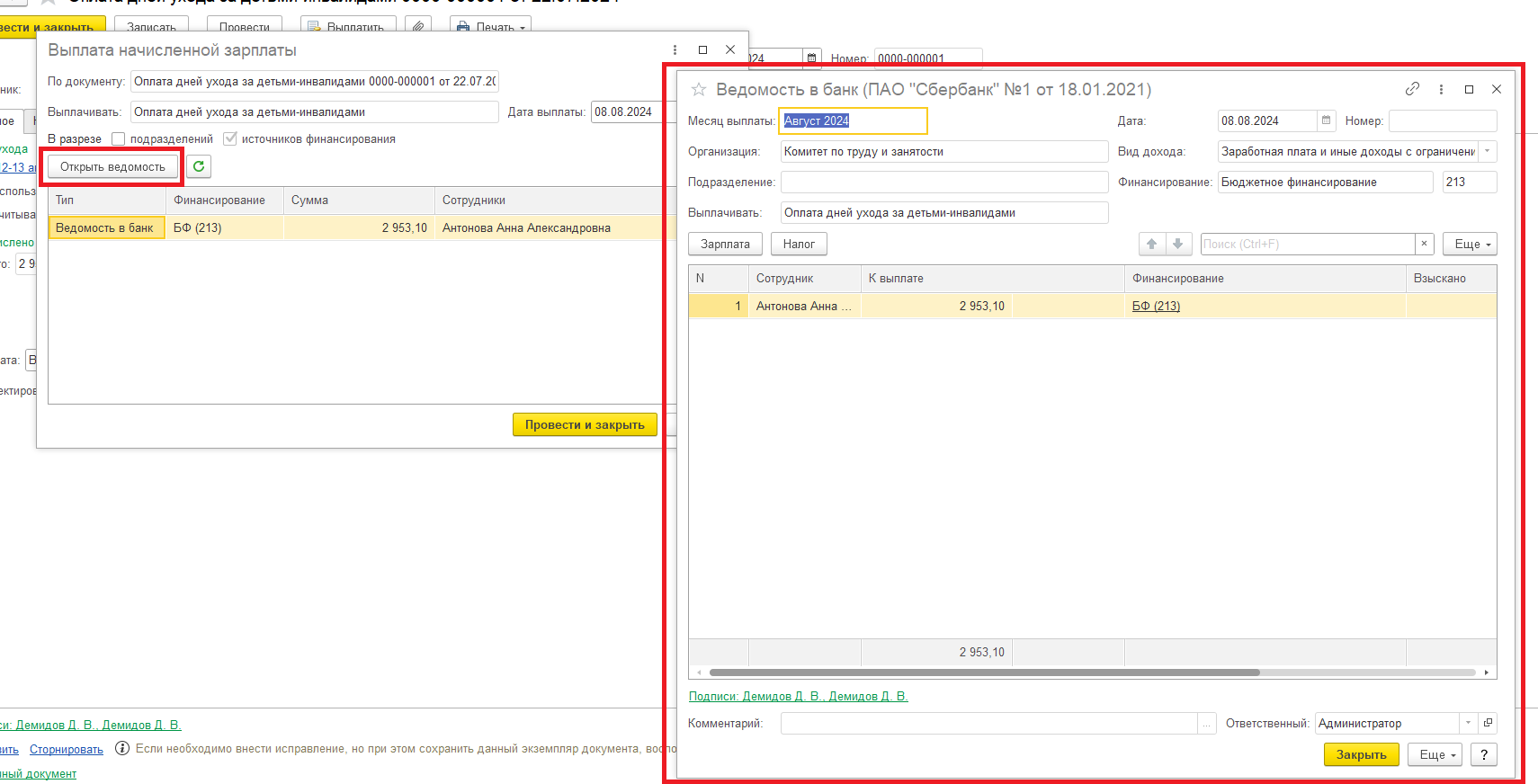Image resolution: width=1538 pixels, height=784 pixels.
Task: Click the Комментарий input field
Action: [989, 723]
